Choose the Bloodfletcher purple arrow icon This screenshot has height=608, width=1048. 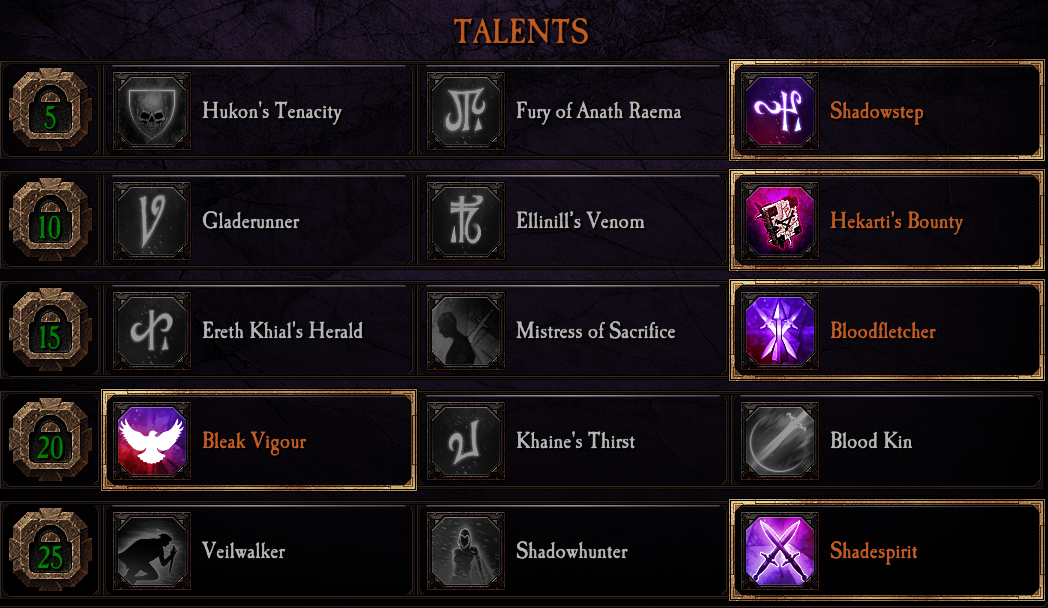(x=780, y=331)
